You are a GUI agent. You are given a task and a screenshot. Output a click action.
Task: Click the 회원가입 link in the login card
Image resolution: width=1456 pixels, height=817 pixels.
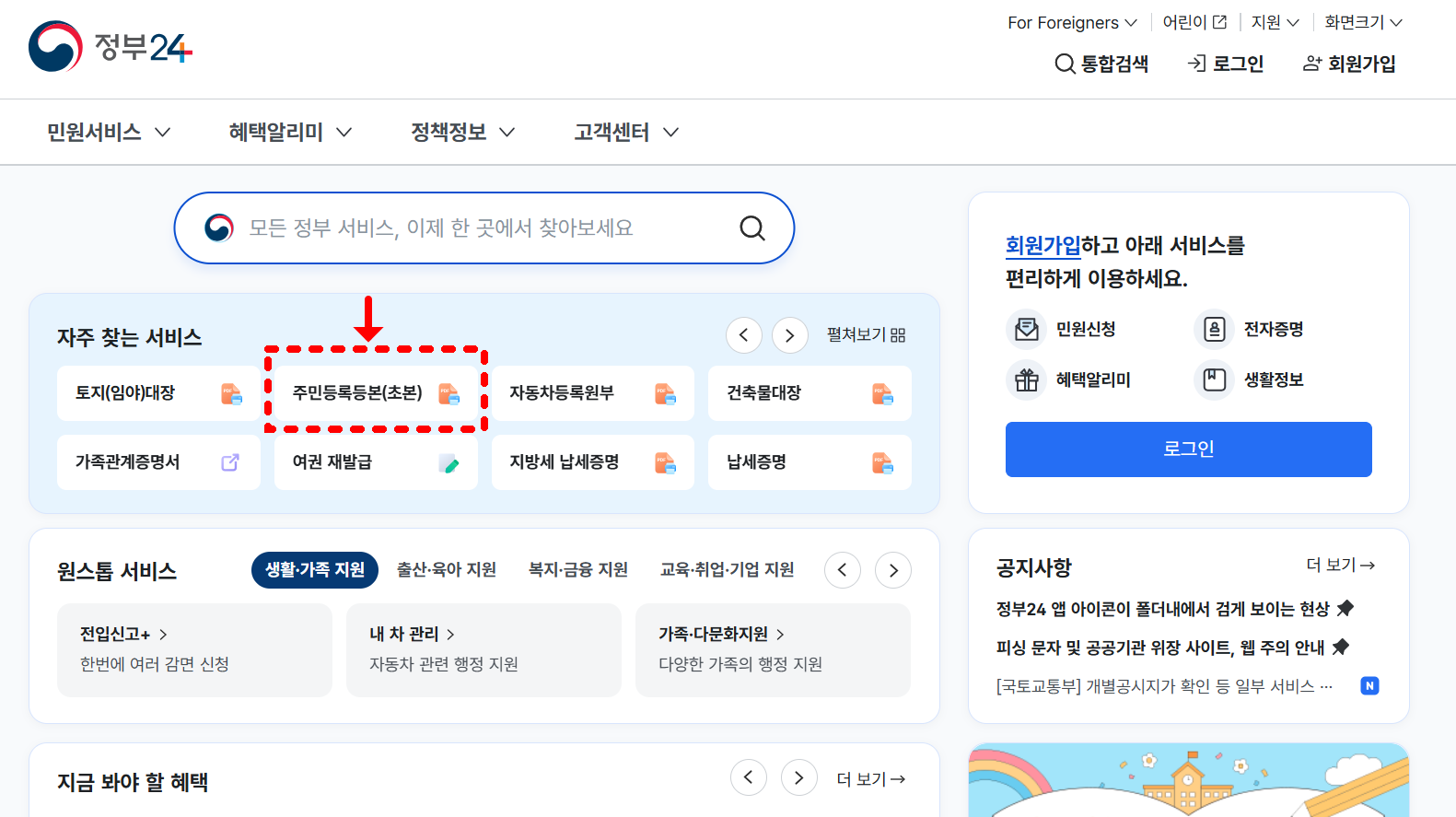point(1043,246)
